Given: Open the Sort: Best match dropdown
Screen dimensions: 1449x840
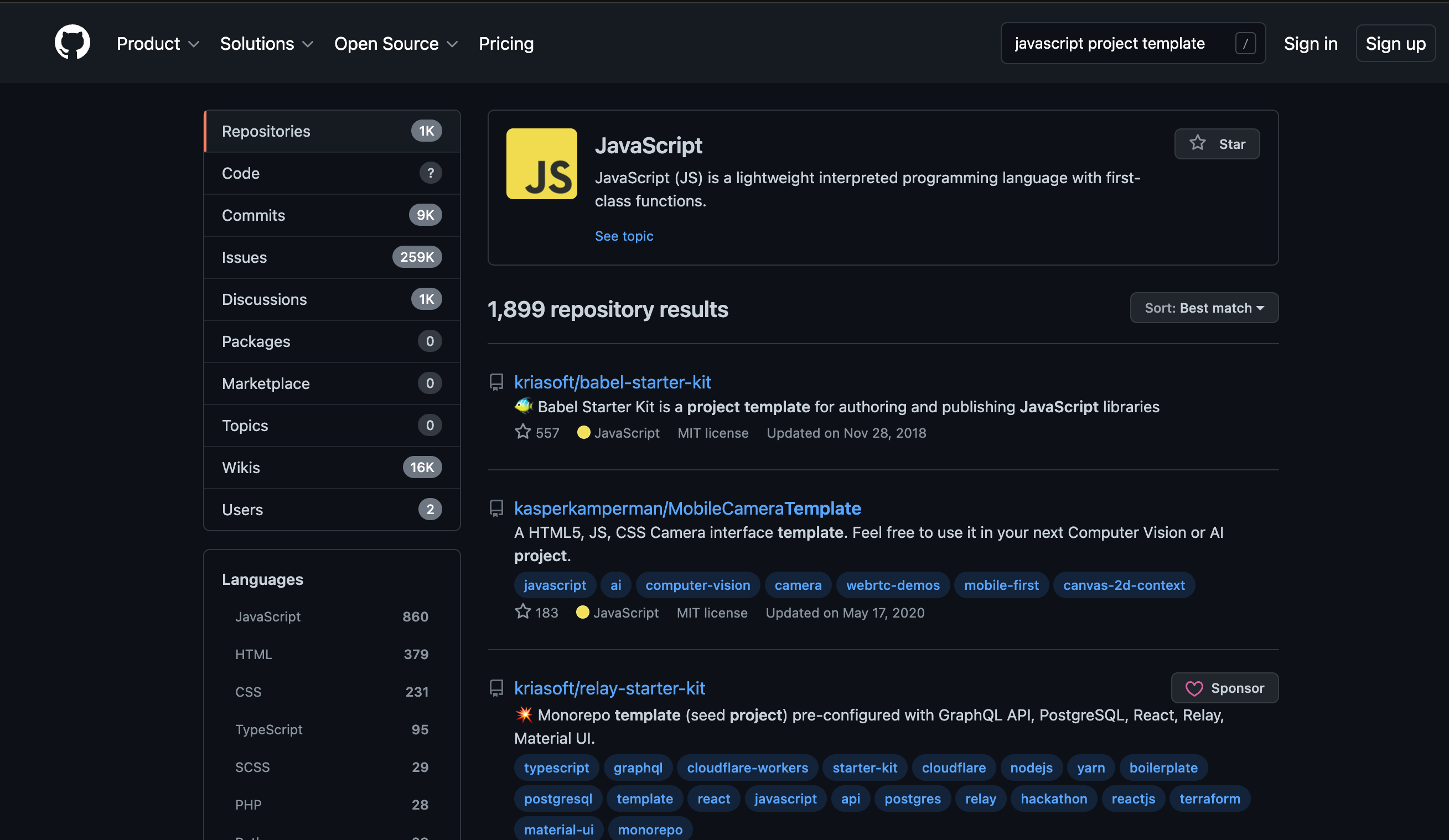Looking at the screenshot, I should pos(1203,308).
